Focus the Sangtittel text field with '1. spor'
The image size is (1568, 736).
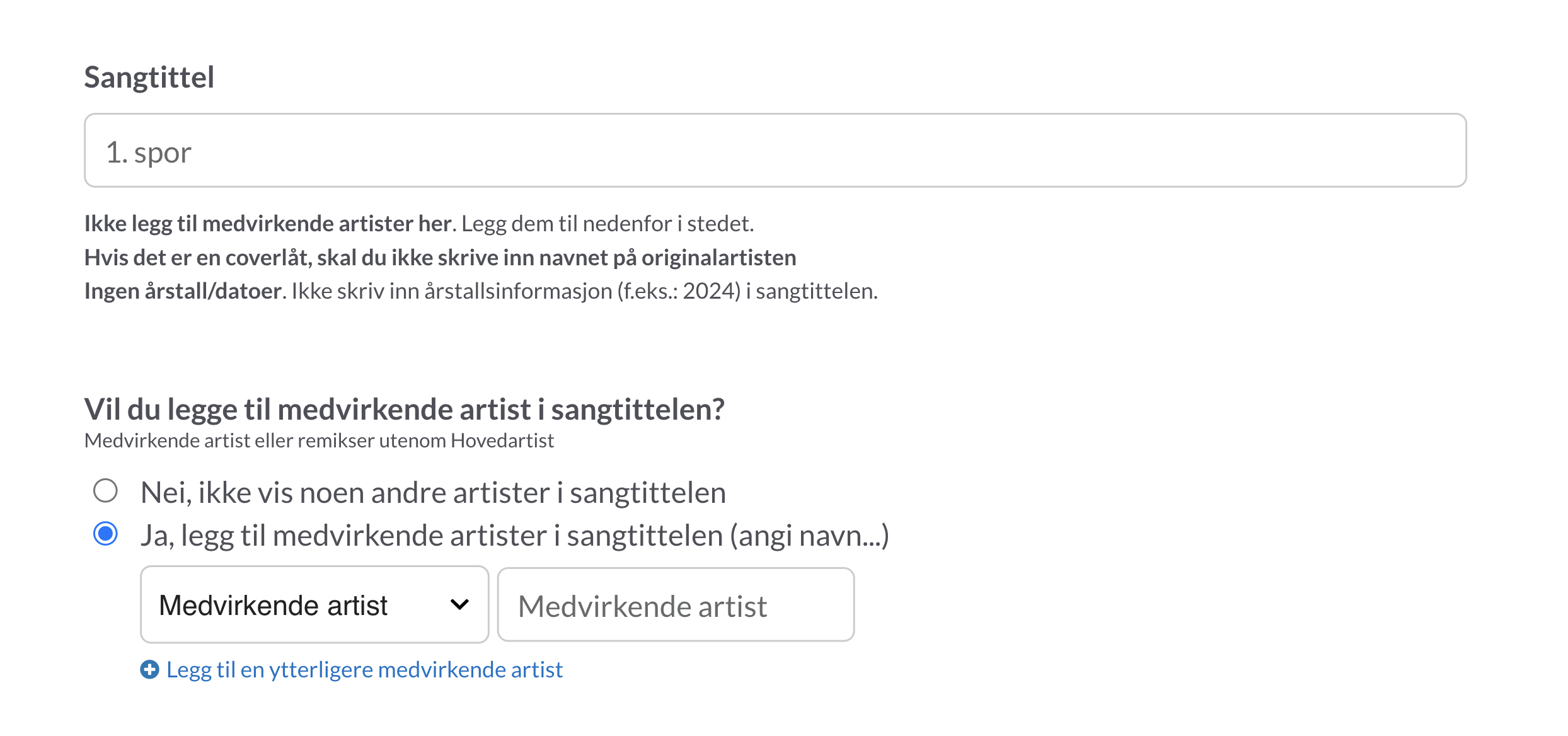775,150
